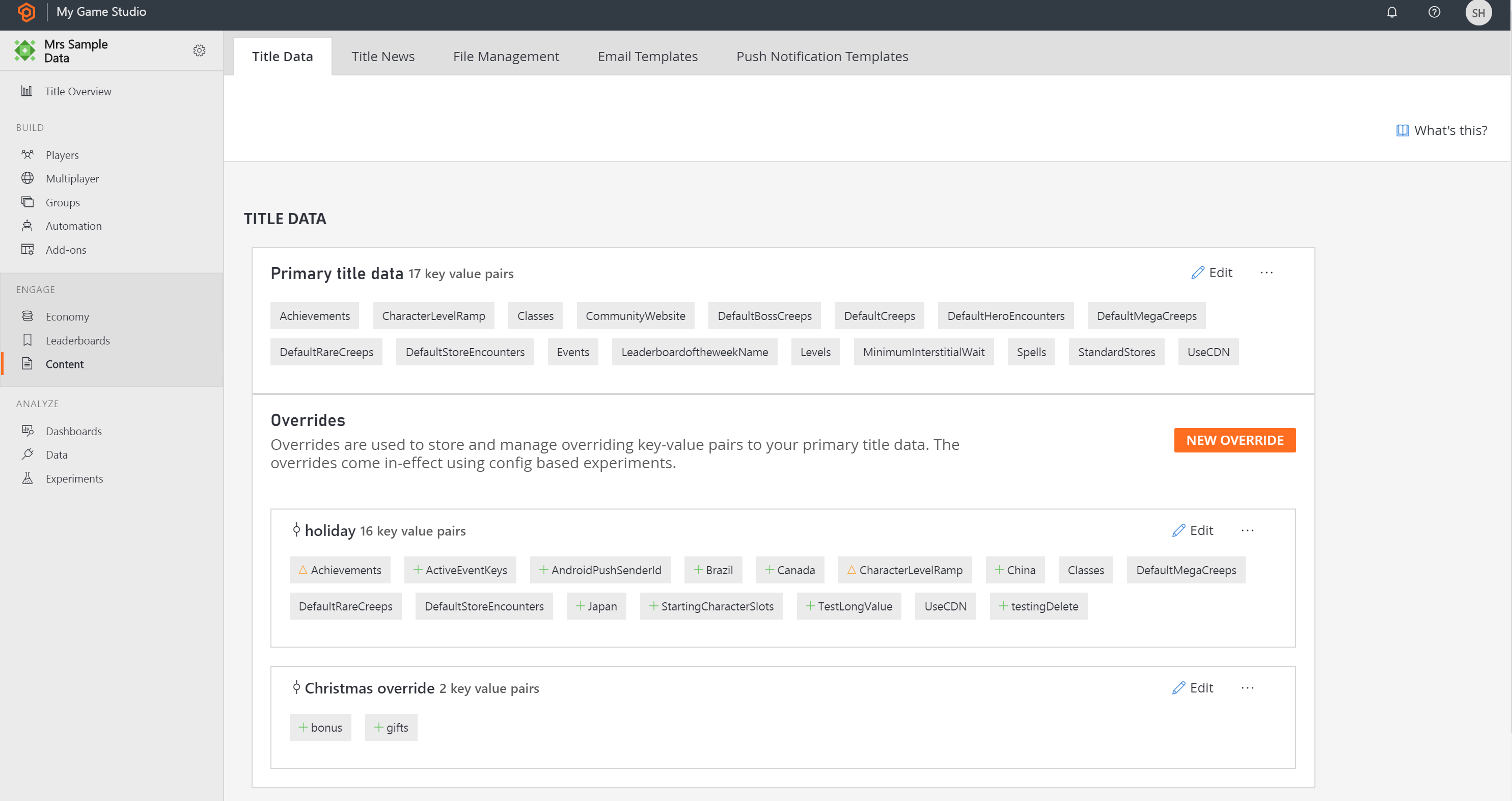Click the bell notification icon

coord(1391,12)
